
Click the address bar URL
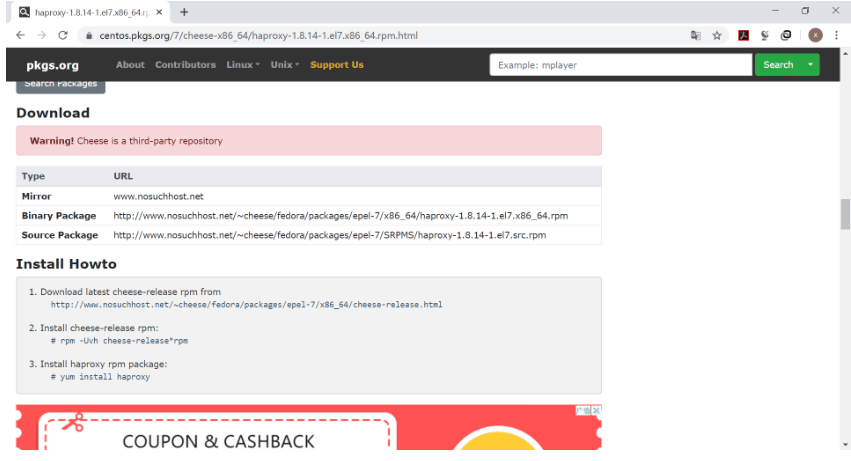[258, 36]
